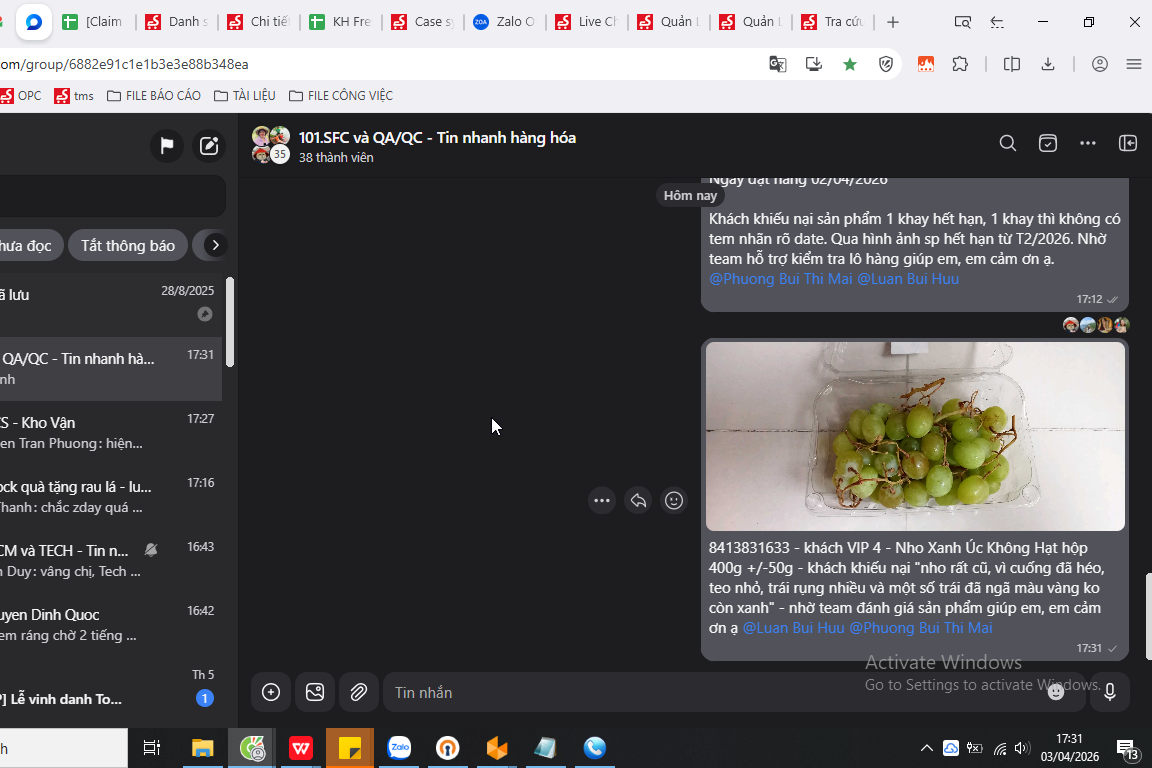Image resolution: width=1152 pixels, height=768 pixels.
Task: Switch to the 'Live Ch' browser tab
Action: (586, 22)
